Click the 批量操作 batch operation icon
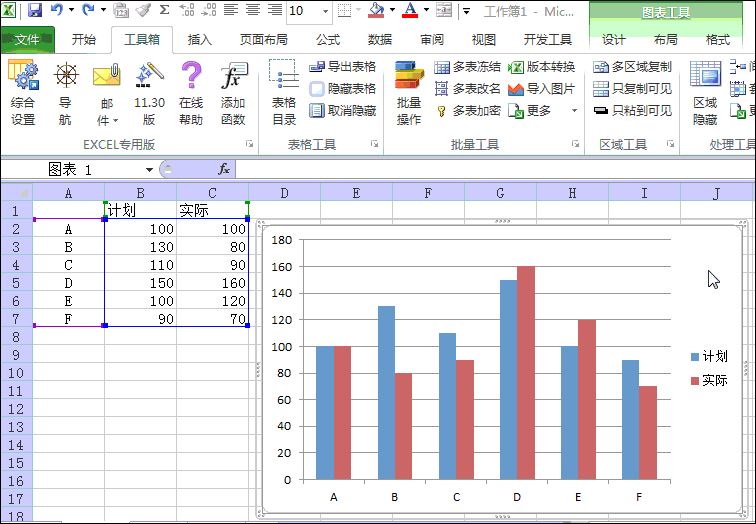Image resolution: width=756 pixels, height=524 pixels. coord(408,92)
